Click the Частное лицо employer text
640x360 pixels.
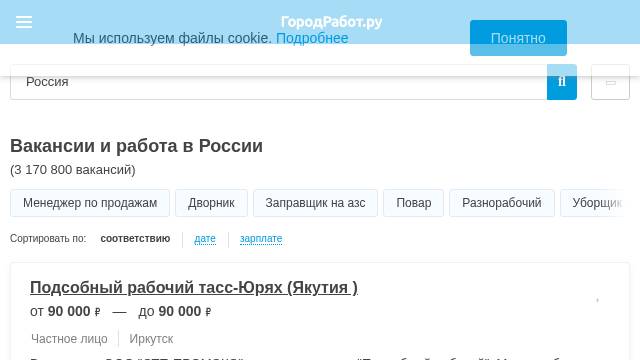coord(69,339)
